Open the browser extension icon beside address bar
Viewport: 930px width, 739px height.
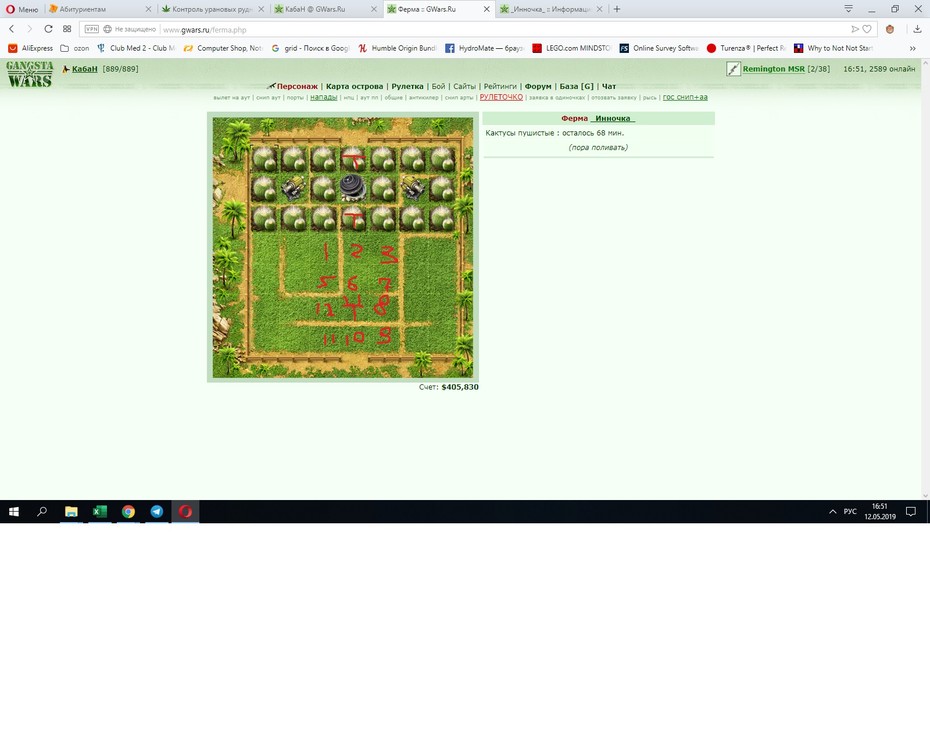[x=890, y=29]
